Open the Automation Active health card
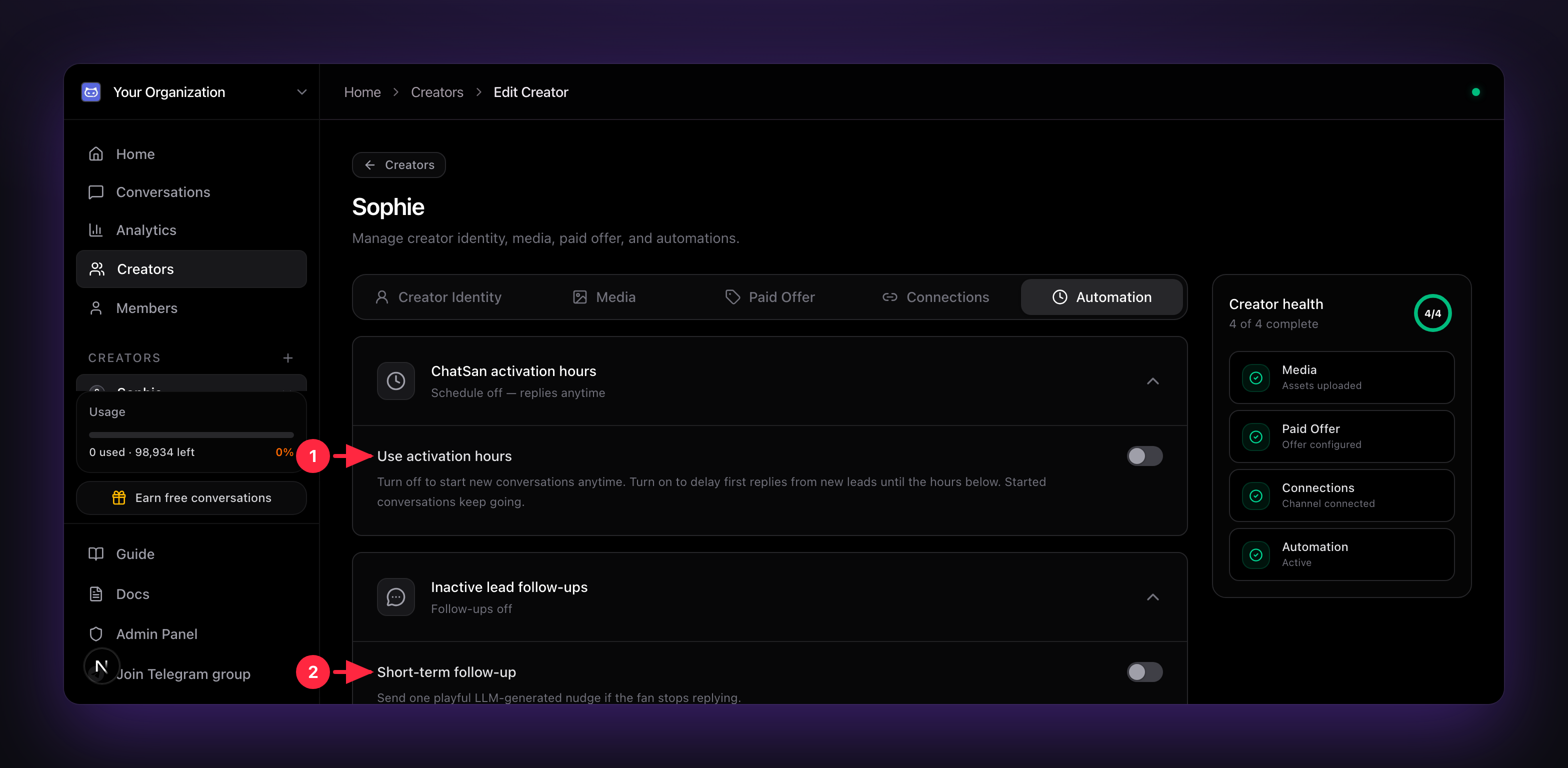1568x768 pixels. (x=1341, y=554)
